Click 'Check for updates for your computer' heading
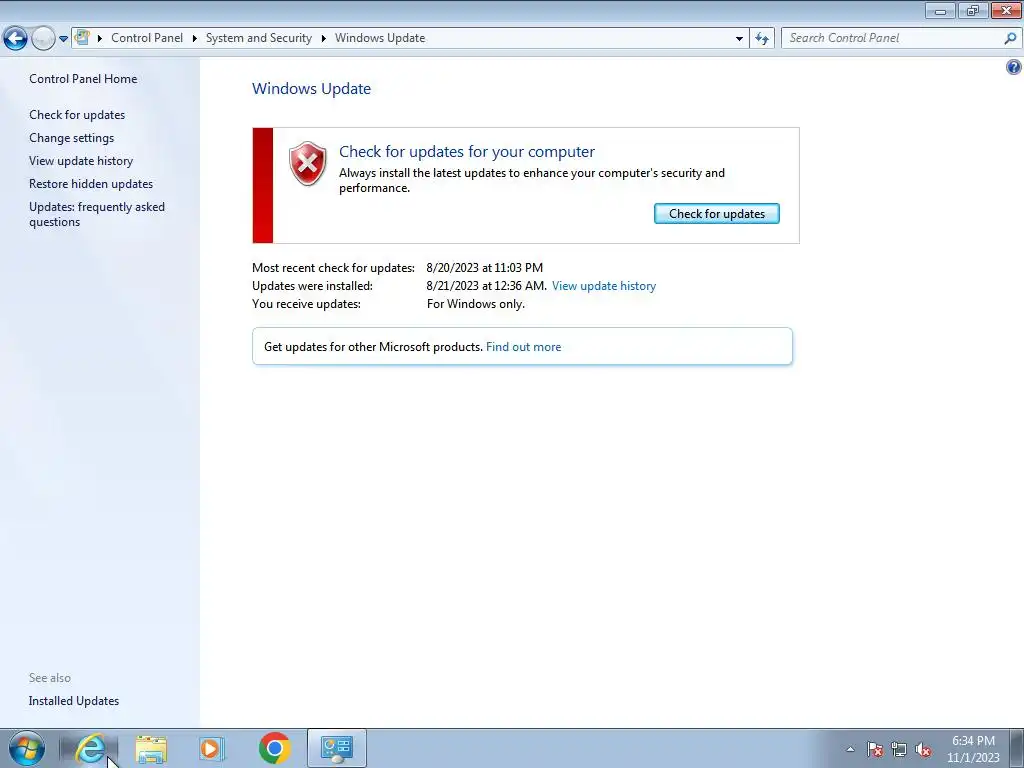Screen dimensions: 1024x768 point(467,152)
